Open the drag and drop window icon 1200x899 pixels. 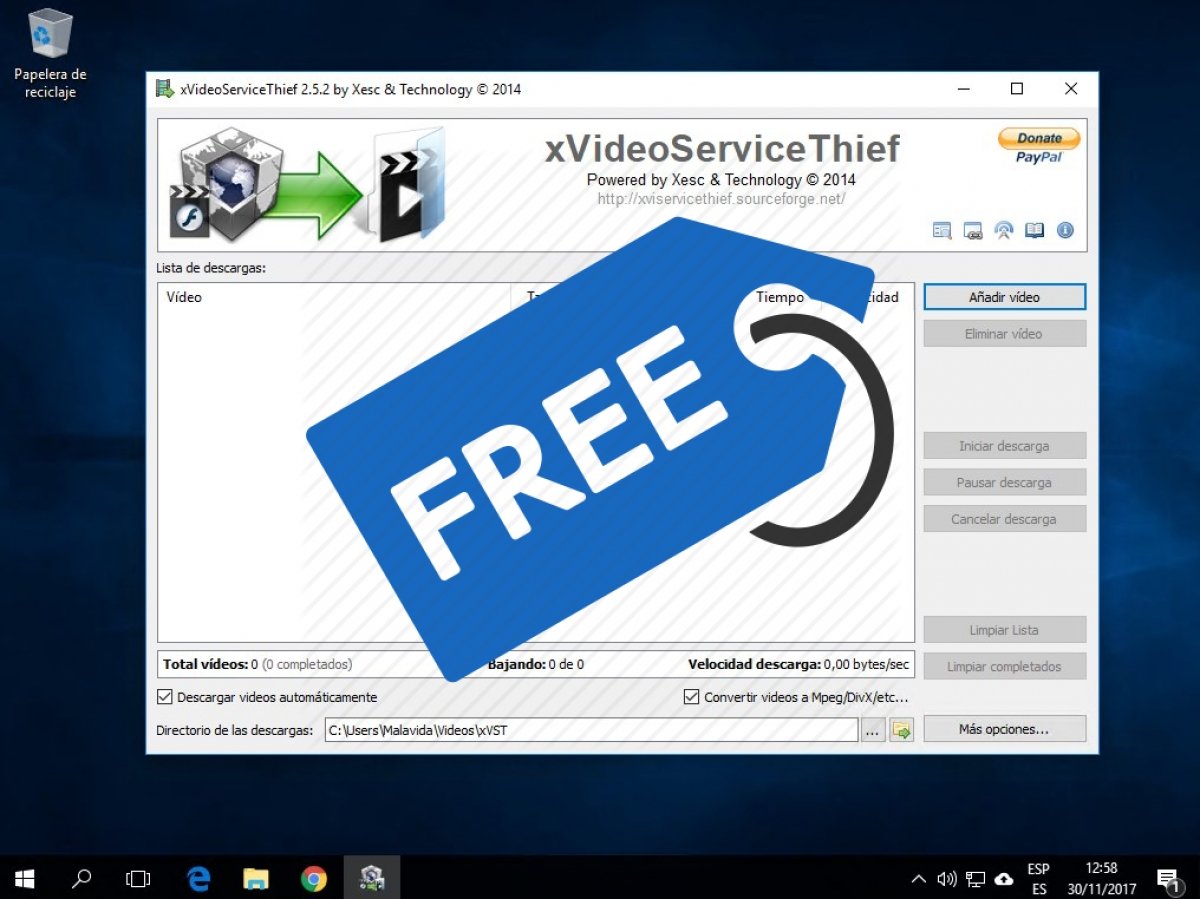pos(973,230)
